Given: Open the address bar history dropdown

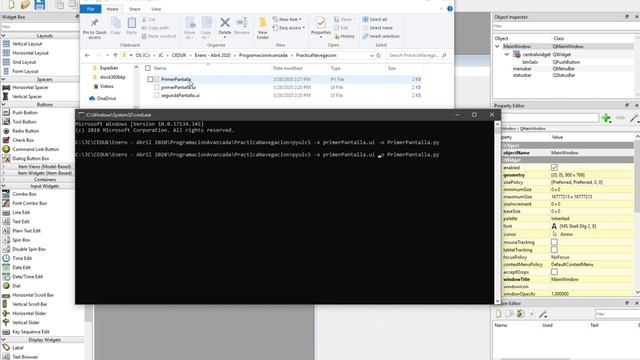Looking at the screenshot, I should click(371, 56).
